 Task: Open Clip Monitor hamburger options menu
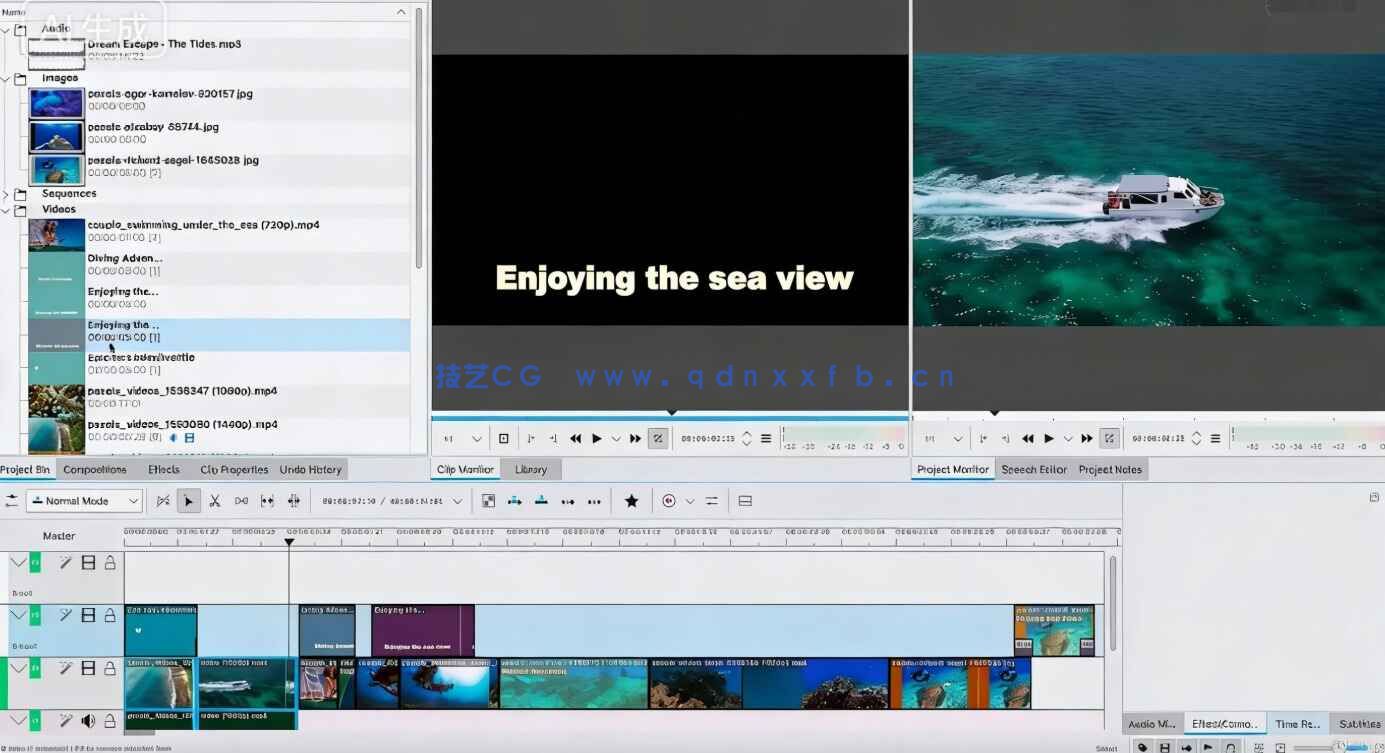(766, 438)
